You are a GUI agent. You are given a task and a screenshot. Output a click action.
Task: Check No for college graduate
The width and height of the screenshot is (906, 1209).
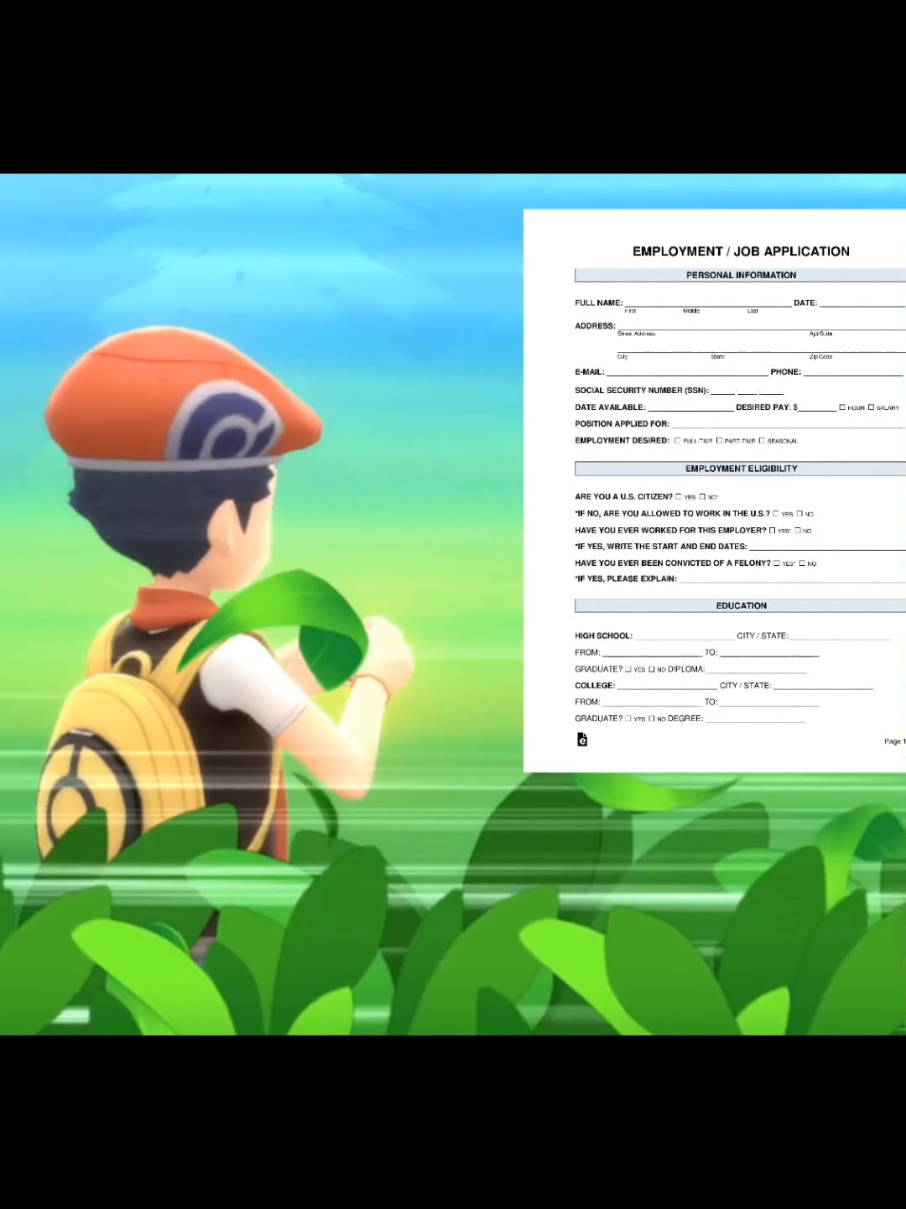click(651, 718)
